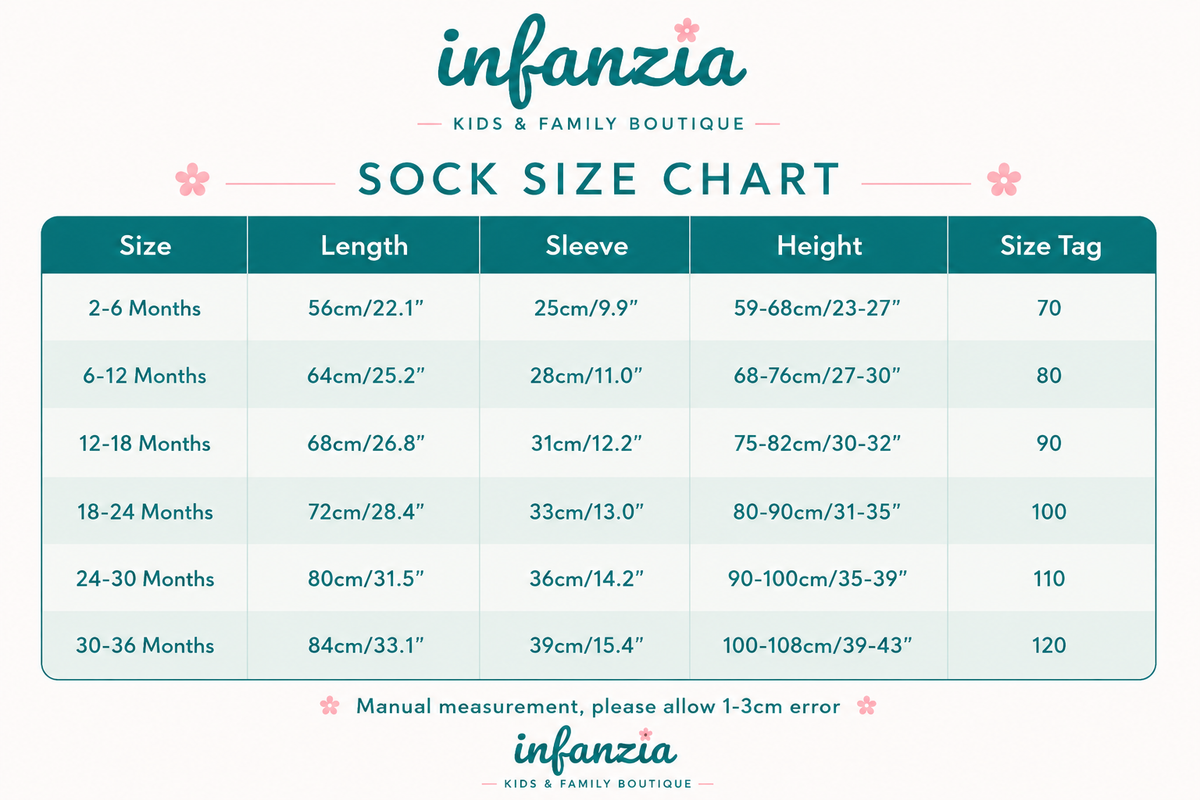Viewport: 1200px width, 800px height.
Task: Select the Sleeve column header
Action: [586, 245]
